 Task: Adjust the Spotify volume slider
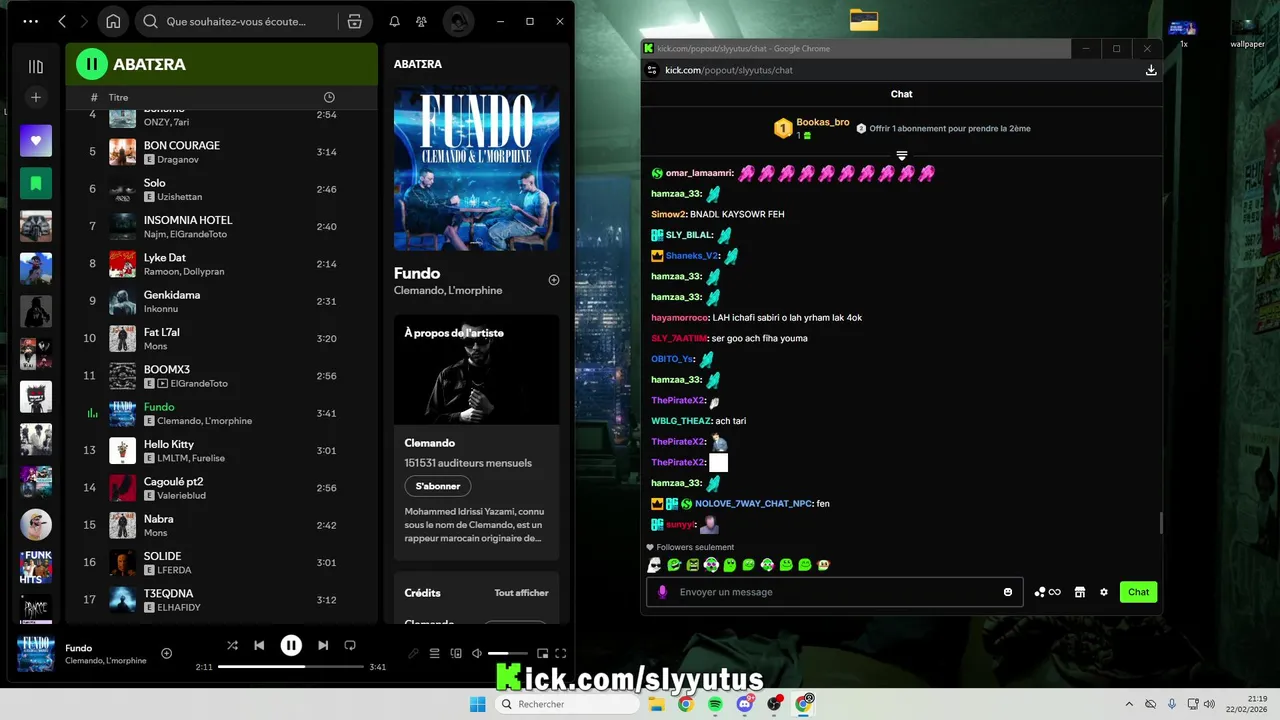tap(507, 654)
